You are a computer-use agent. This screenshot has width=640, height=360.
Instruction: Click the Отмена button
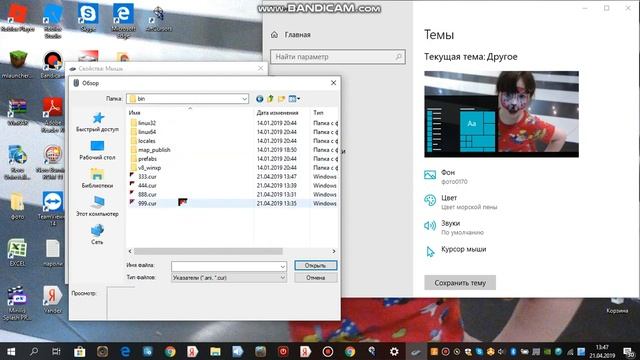(x=316, y=278)
